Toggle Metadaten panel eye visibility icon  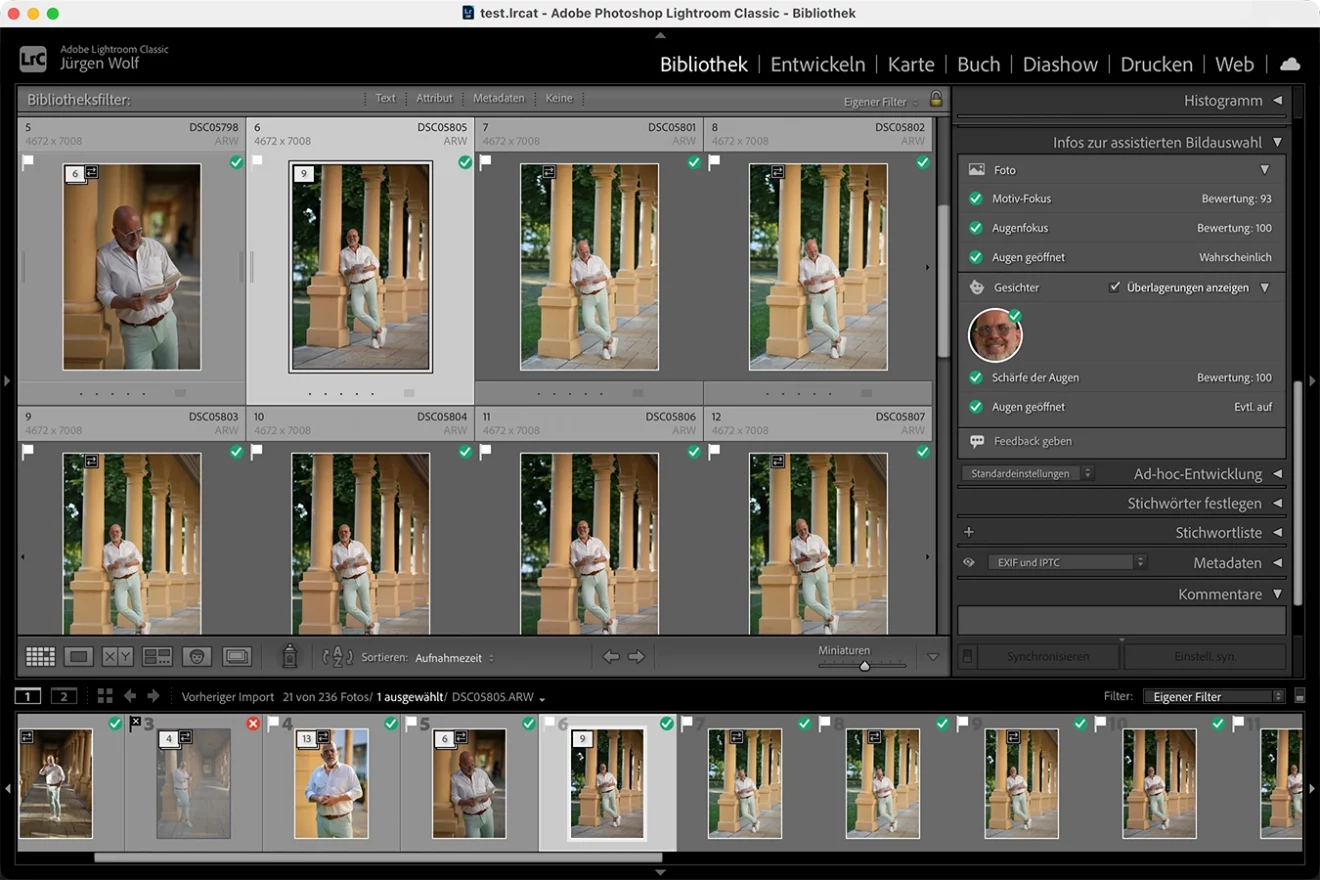tap(968, 563)
